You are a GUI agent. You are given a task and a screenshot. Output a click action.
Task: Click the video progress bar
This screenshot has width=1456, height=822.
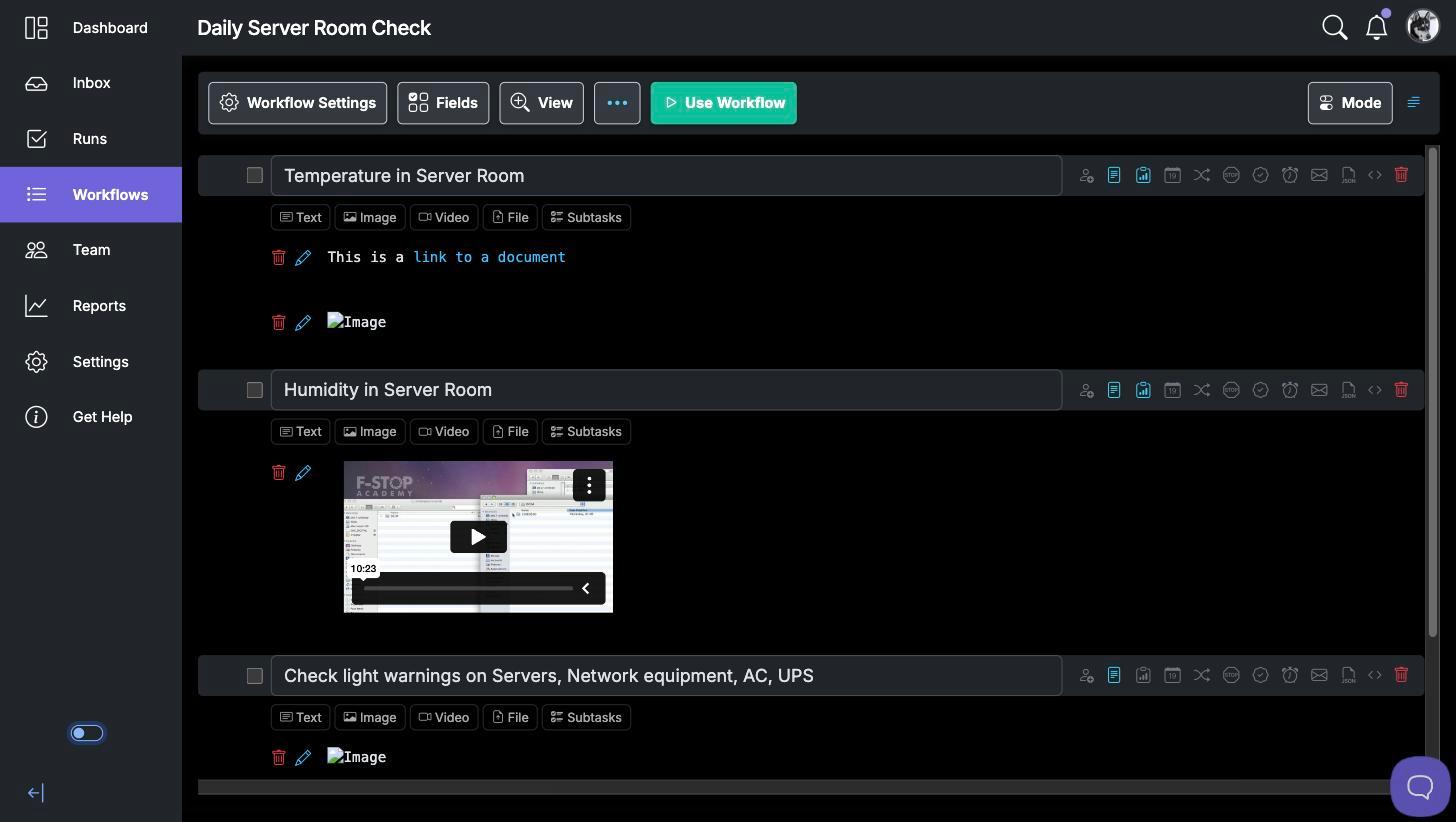point(468,589)
